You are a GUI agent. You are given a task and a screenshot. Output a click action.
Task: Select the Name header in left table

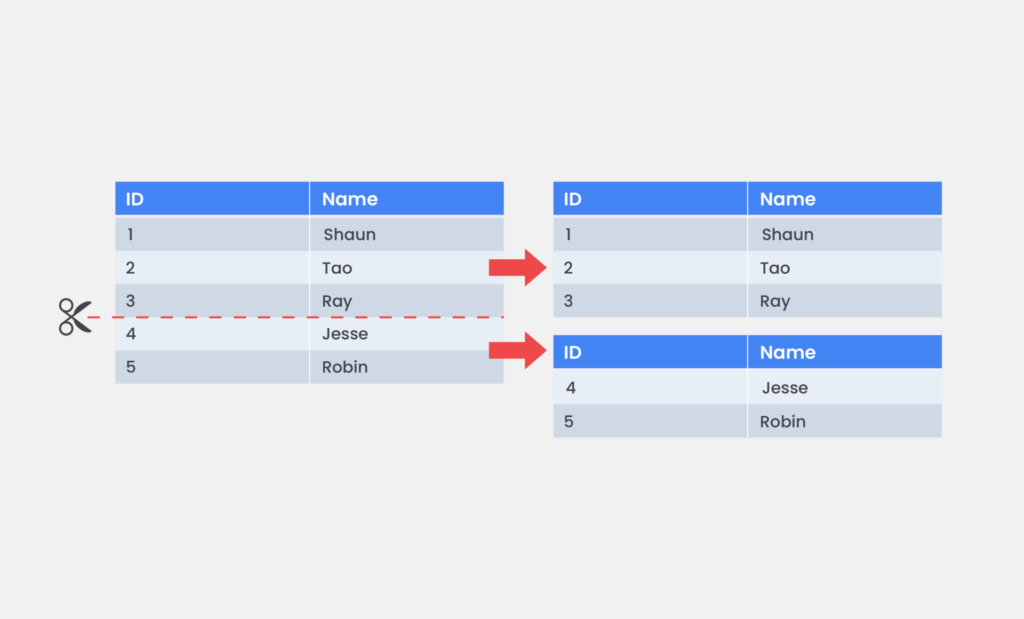(407, 198)
